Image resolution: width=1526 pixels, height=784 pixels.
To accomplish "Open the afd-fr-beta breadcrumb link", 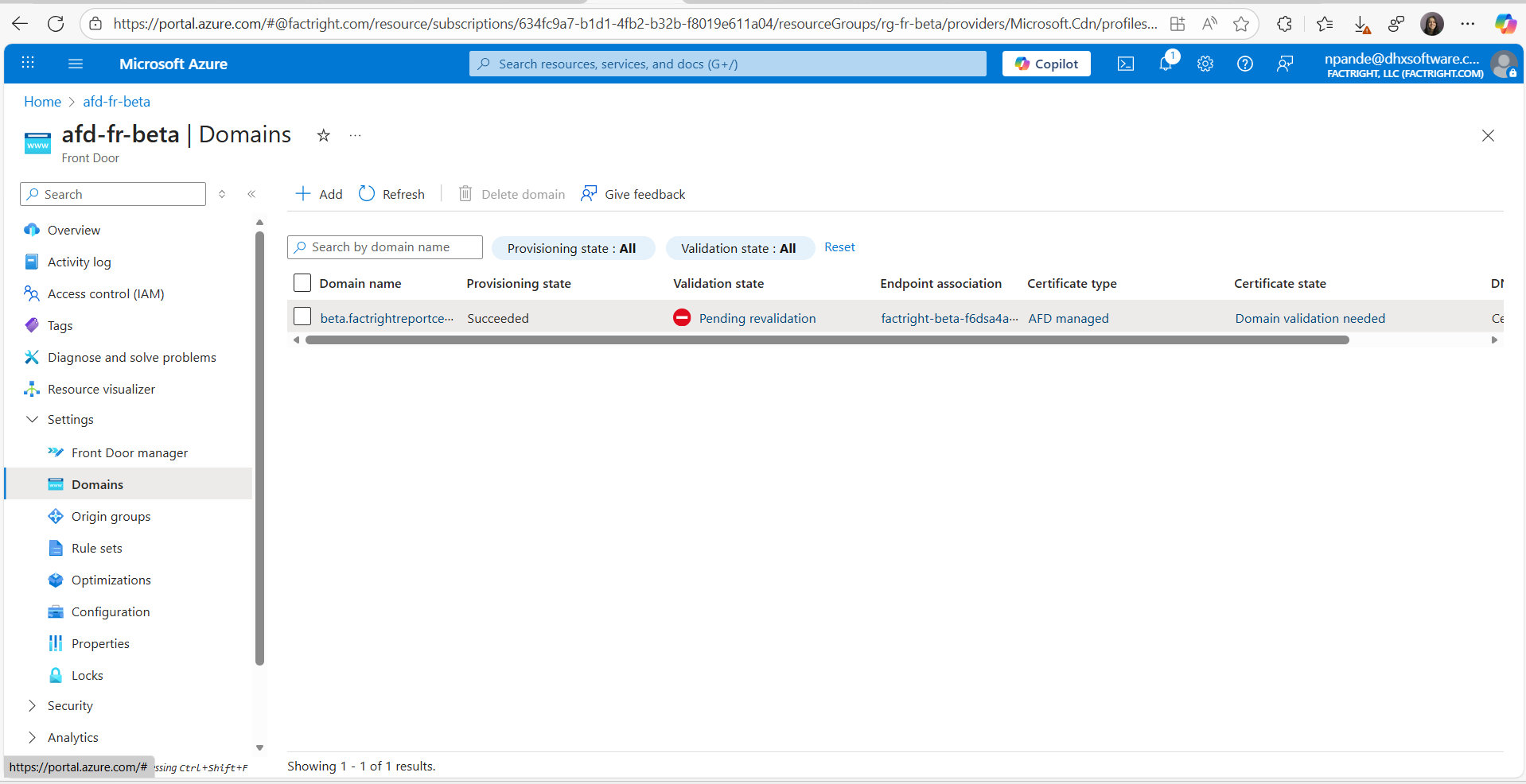I will tap(116, 102).
